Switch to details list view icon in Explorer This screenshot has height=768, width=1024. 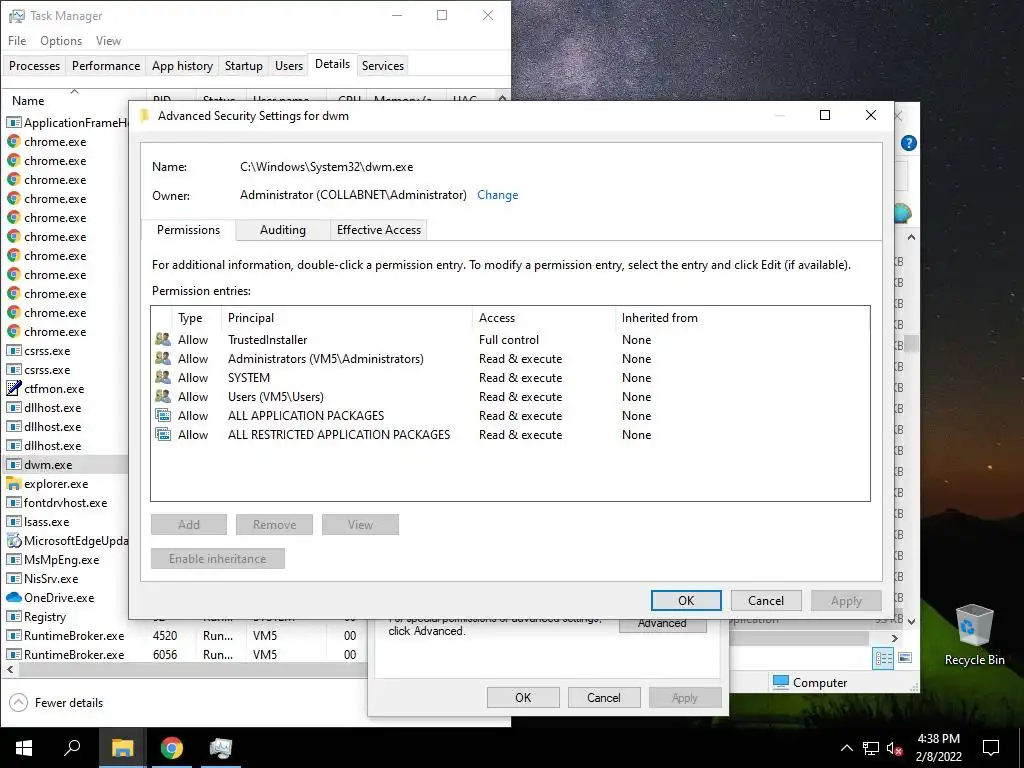coord(883,658)
